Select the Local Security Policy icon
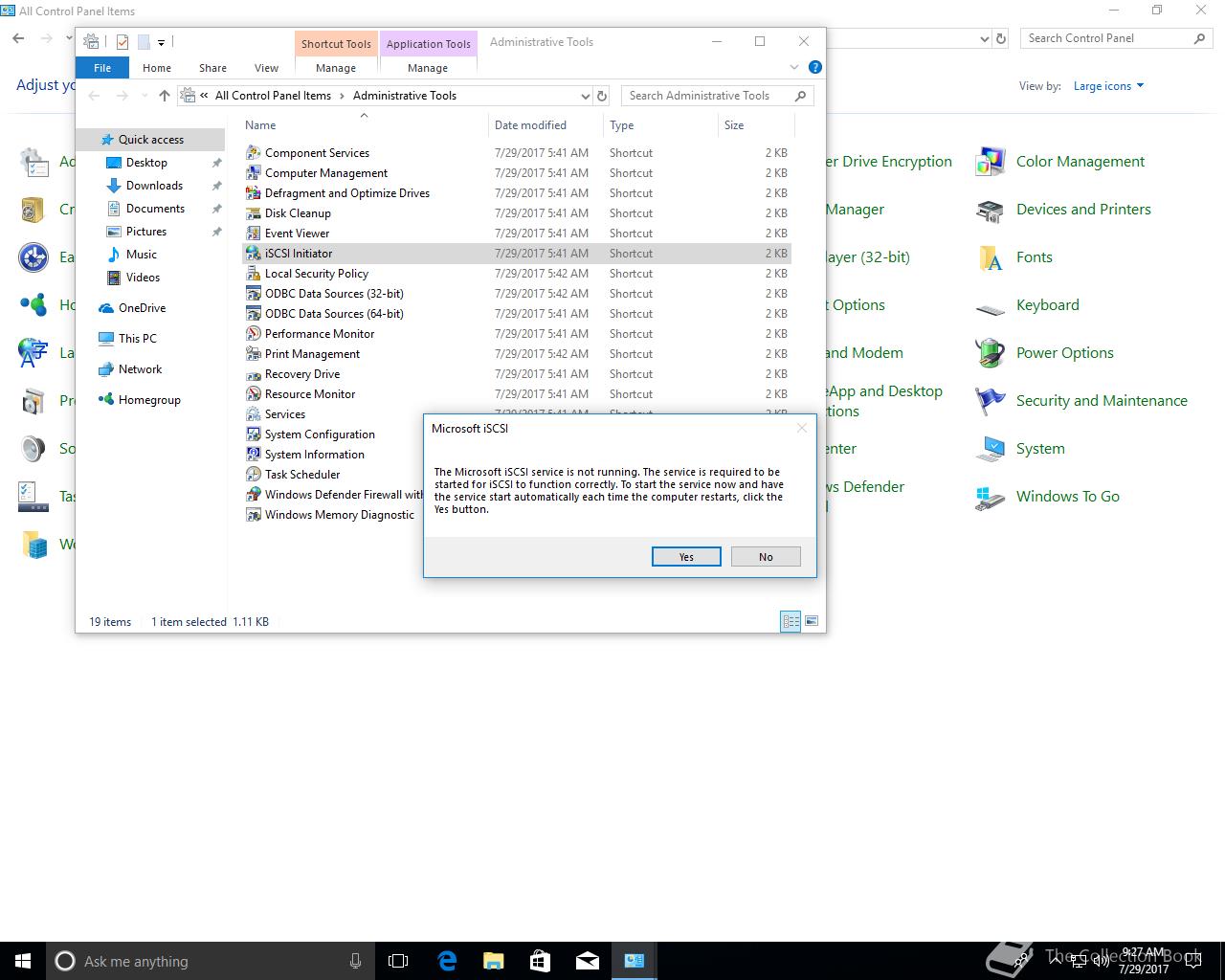This screenshot has height=980, width=1225. 254,274
